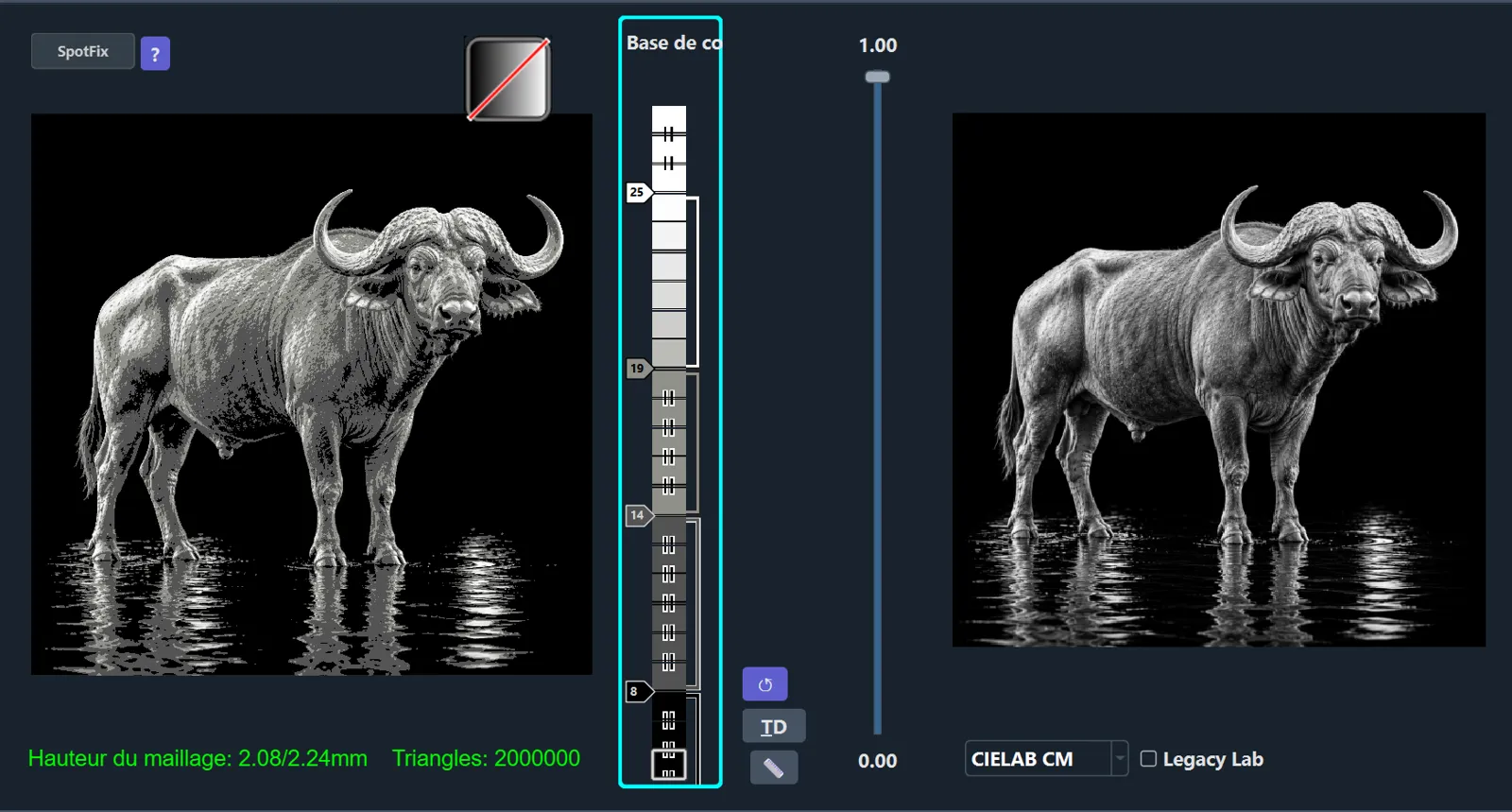Click the "Base de co" slider heading

673,43
